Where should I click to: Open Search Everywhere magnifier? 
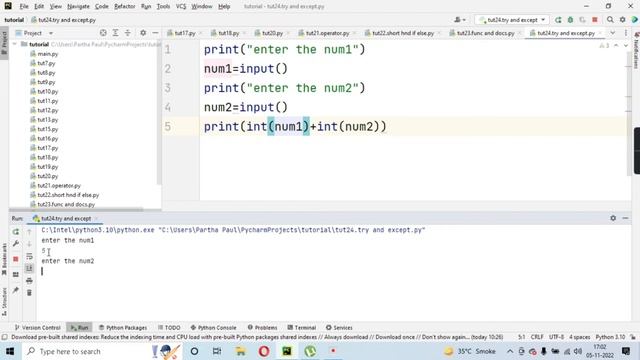(610, 20)
